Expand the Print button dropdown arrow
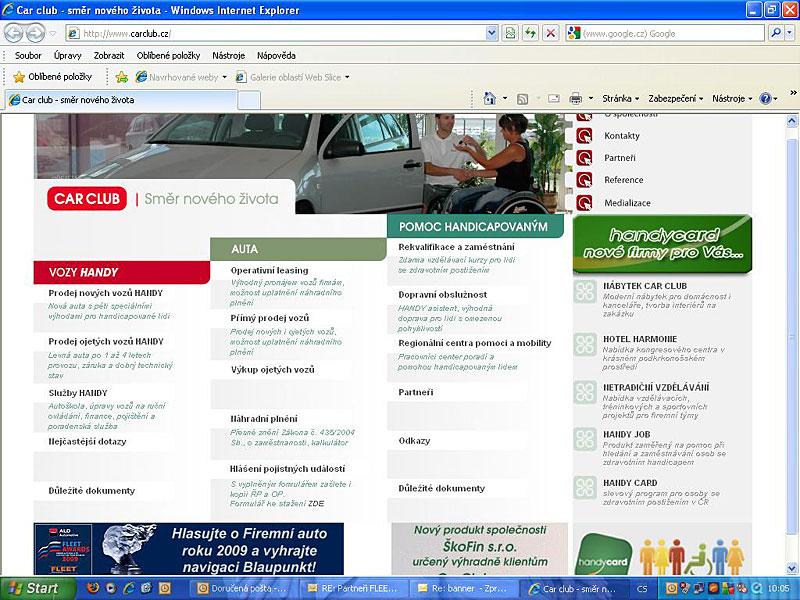This screenshot has width=800, height=600. click(591, 98)
